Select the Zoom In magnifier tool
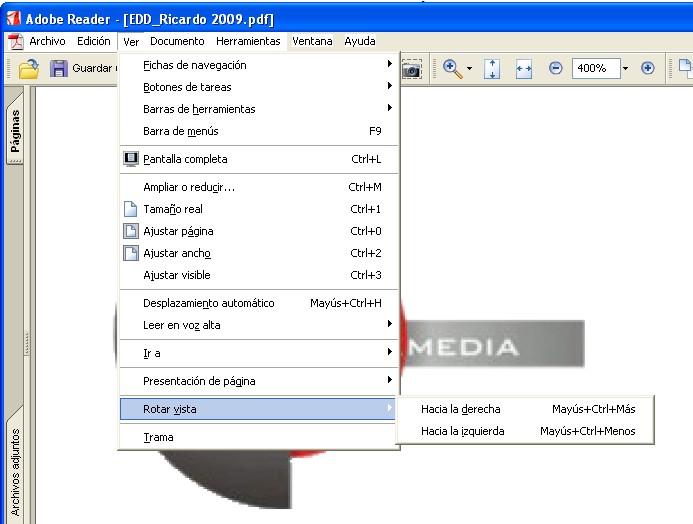The image size is (693, 524). [x=453, y=69]
